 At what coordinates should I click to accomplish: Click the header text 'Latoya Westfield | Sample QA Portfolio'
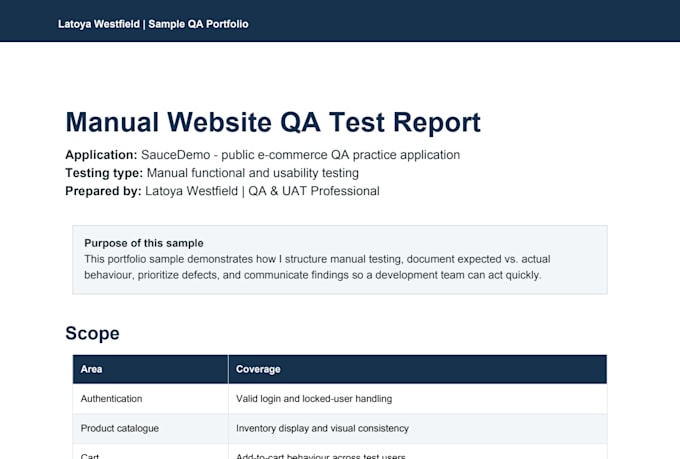click(x=153, y=24)
